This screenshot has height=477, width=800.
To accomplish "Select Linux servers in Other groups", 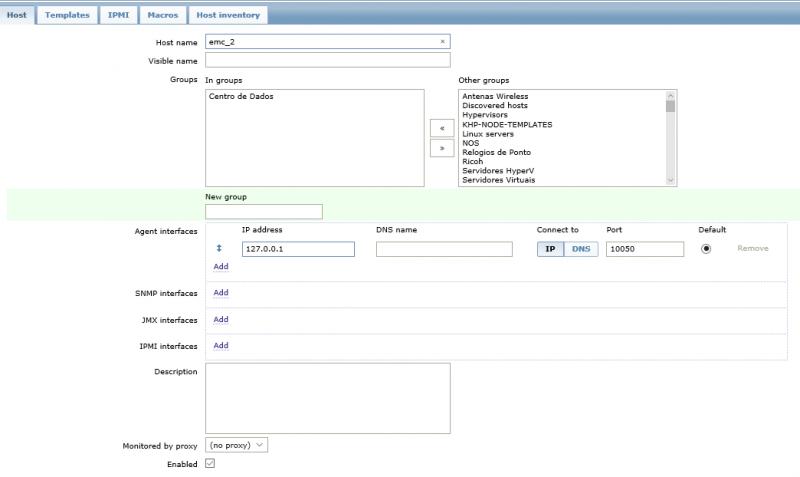I will (489, 134).
